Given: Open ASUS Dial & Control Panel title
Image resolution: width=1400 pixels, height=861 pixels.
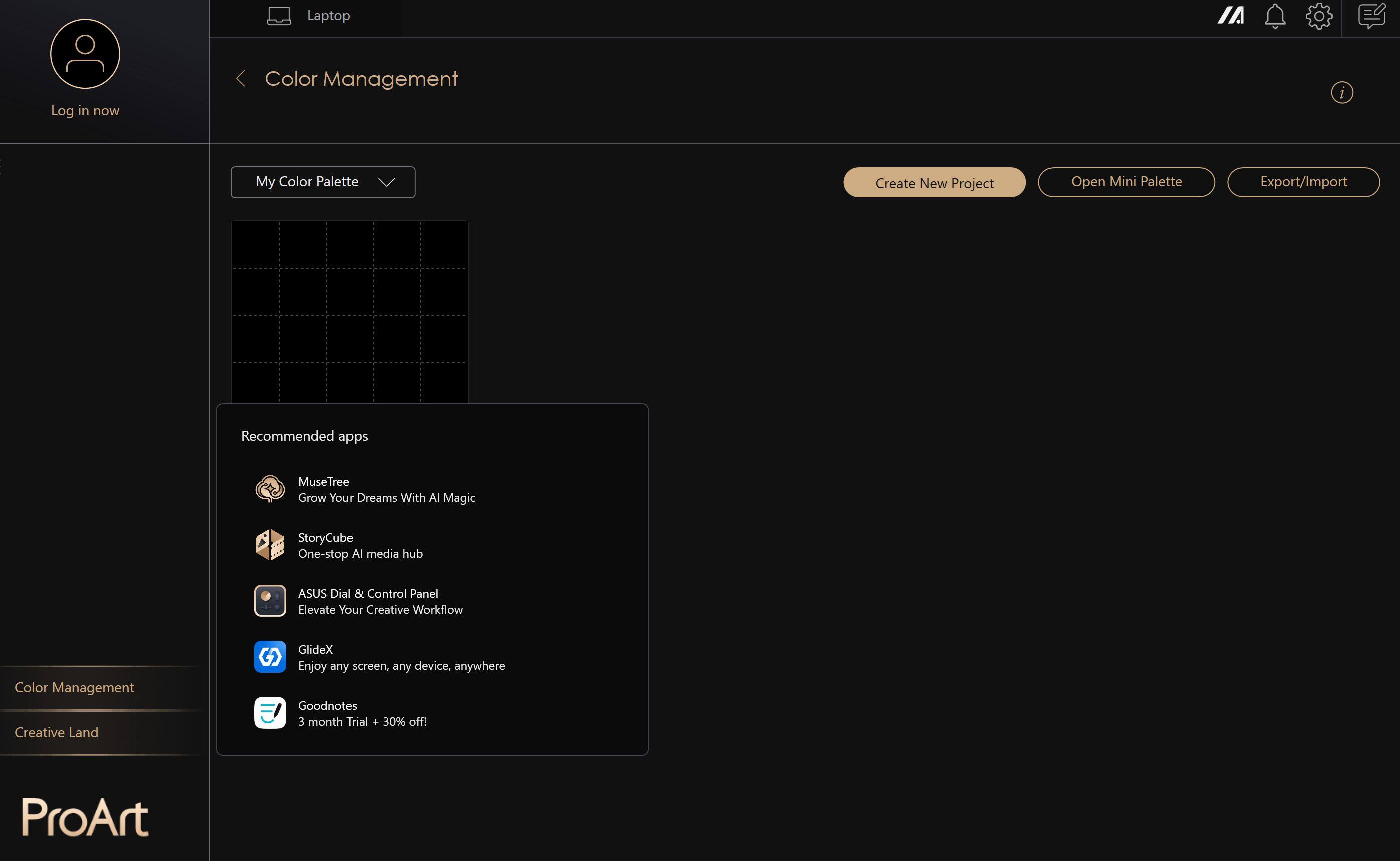Looking at the screenshot, I should [368, 593].
